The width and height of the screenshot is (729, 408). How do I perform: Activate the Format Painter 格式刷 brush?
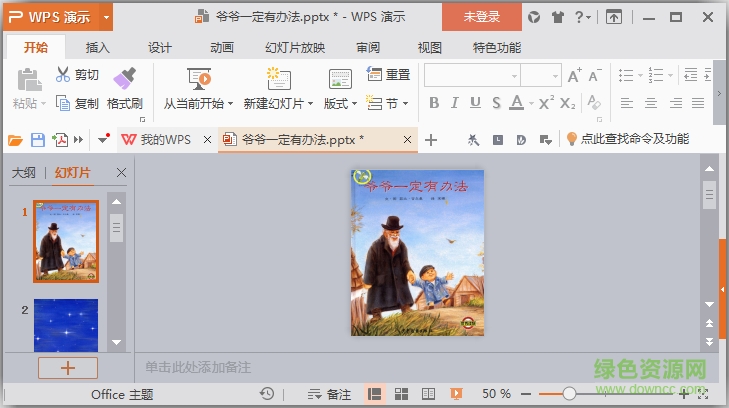point(125,78)
